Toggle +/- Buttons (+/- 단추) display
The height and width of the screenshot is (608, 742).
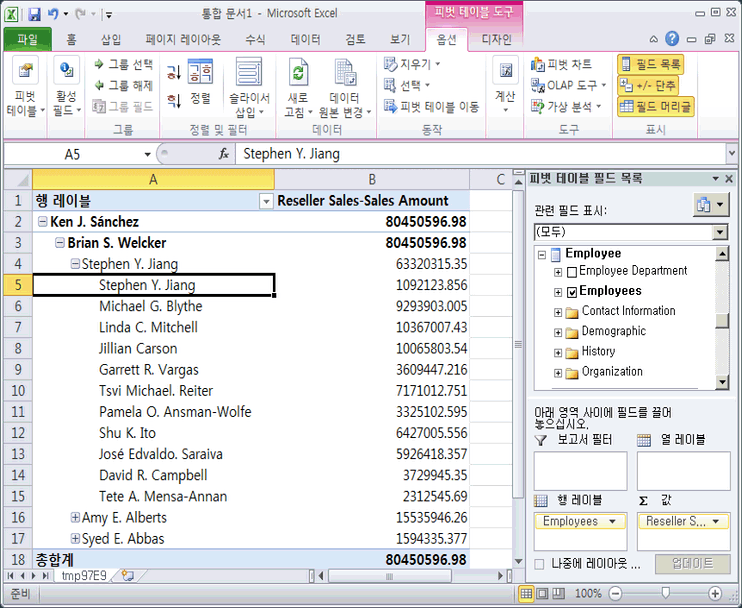pos(648,86)
